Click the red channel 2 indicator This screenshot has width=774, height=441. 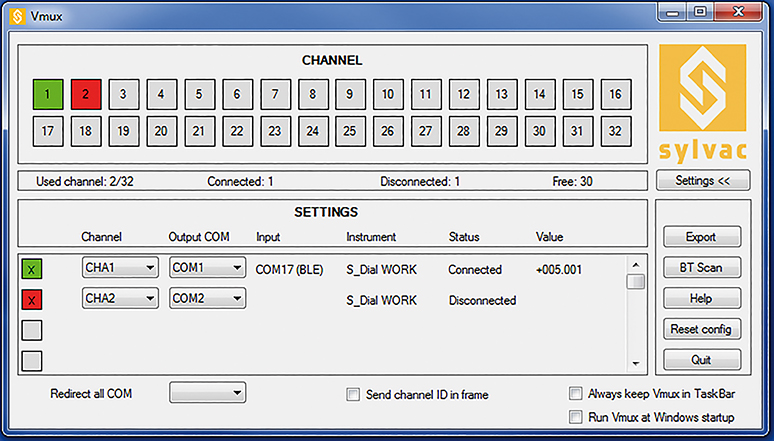(85, 95)
